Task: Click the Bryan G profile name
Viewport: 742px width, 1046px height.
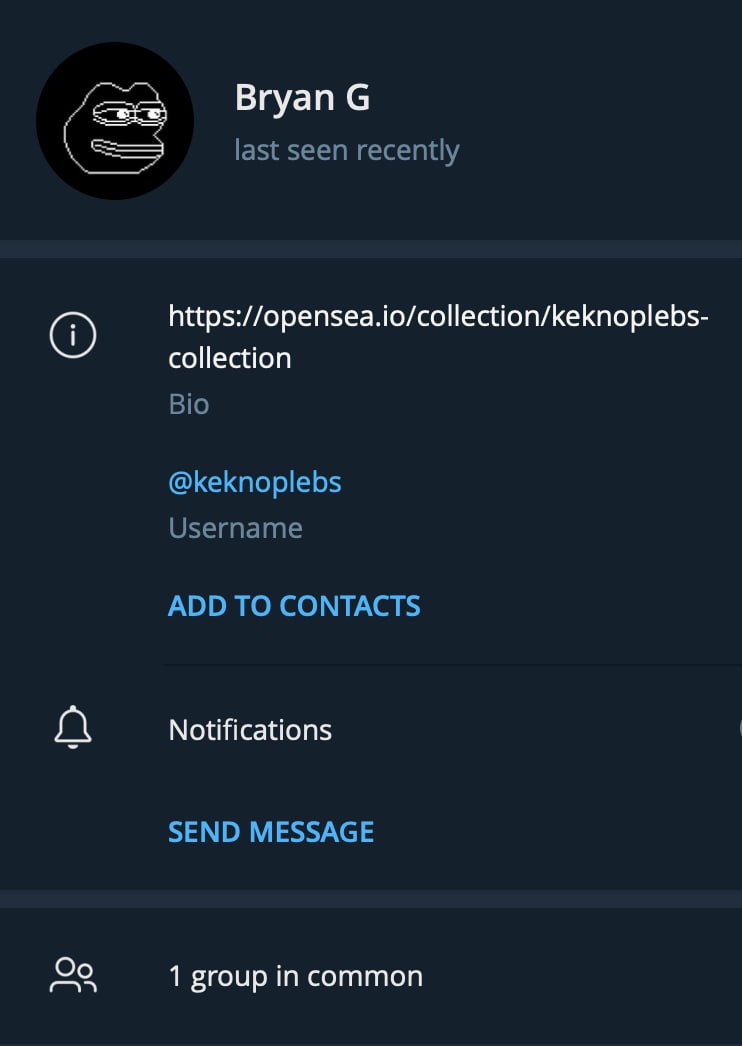Action: click(x=302, y=97)
